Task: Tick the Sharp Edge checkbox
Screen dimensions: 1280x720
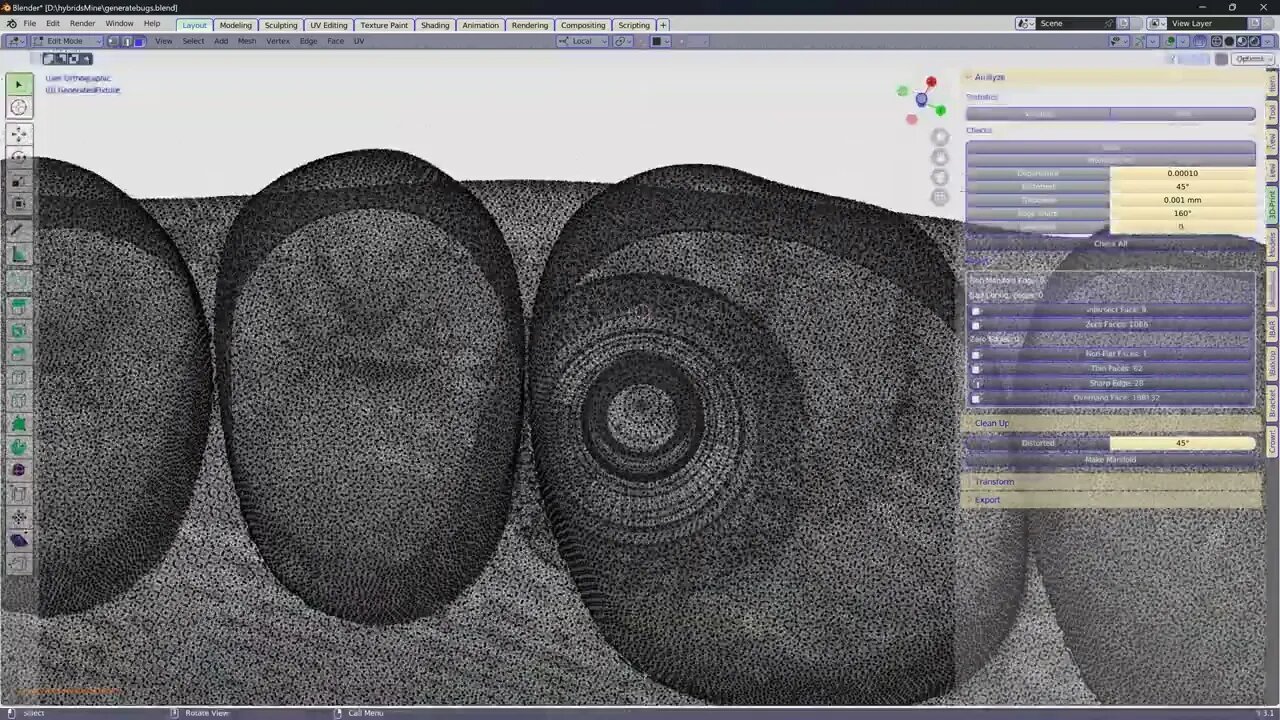Action: click(x=977, y=383)
